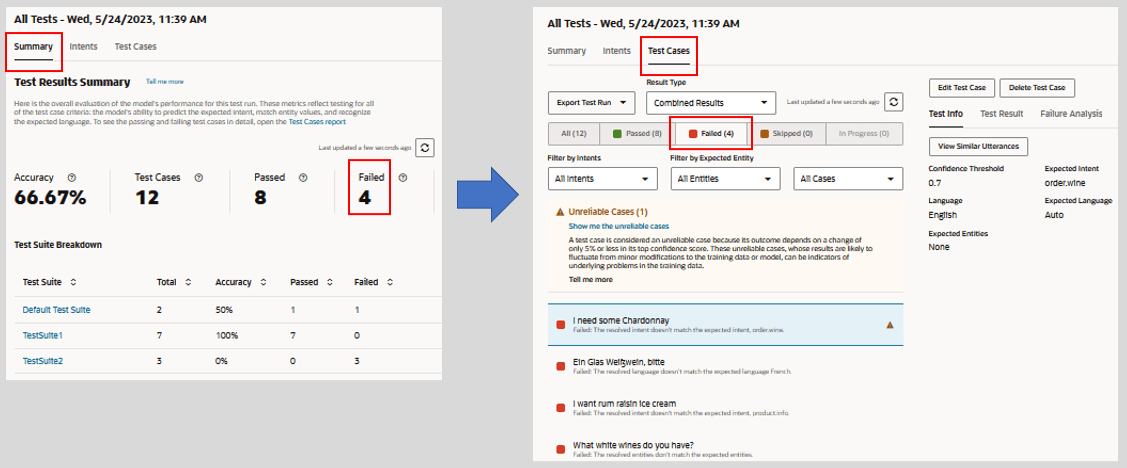Open the All Entities filter dropdown
1127x468 pixels.
pos(725,179)
